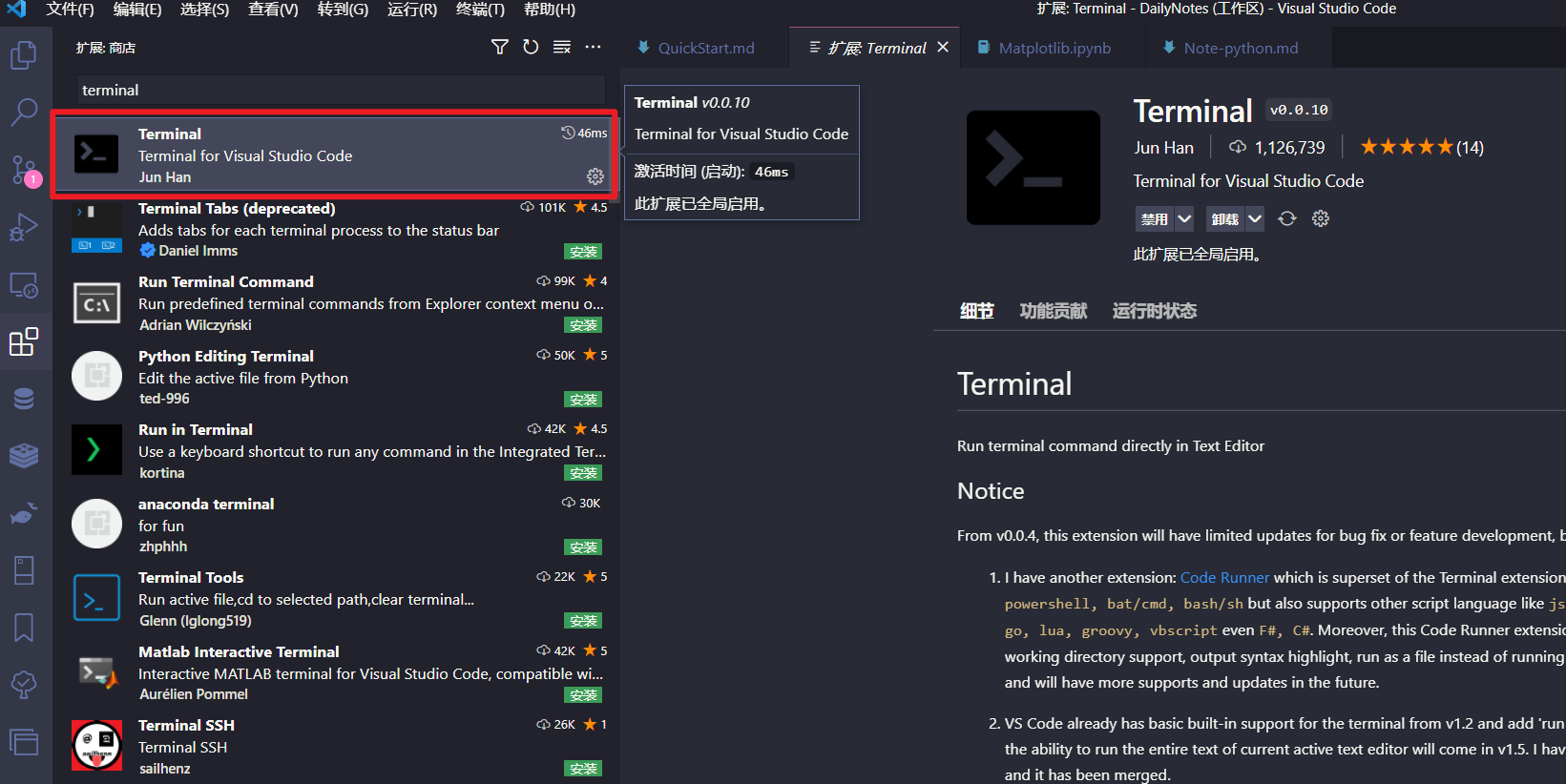
Task: Refresh the extensions list
Action: click(x=531, y=47)
